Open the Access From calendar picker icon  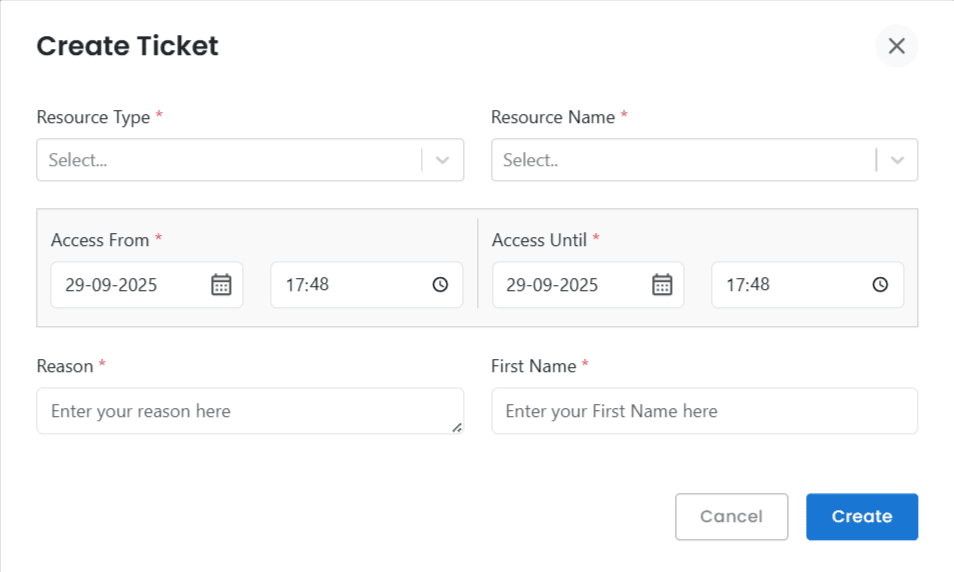221,285
